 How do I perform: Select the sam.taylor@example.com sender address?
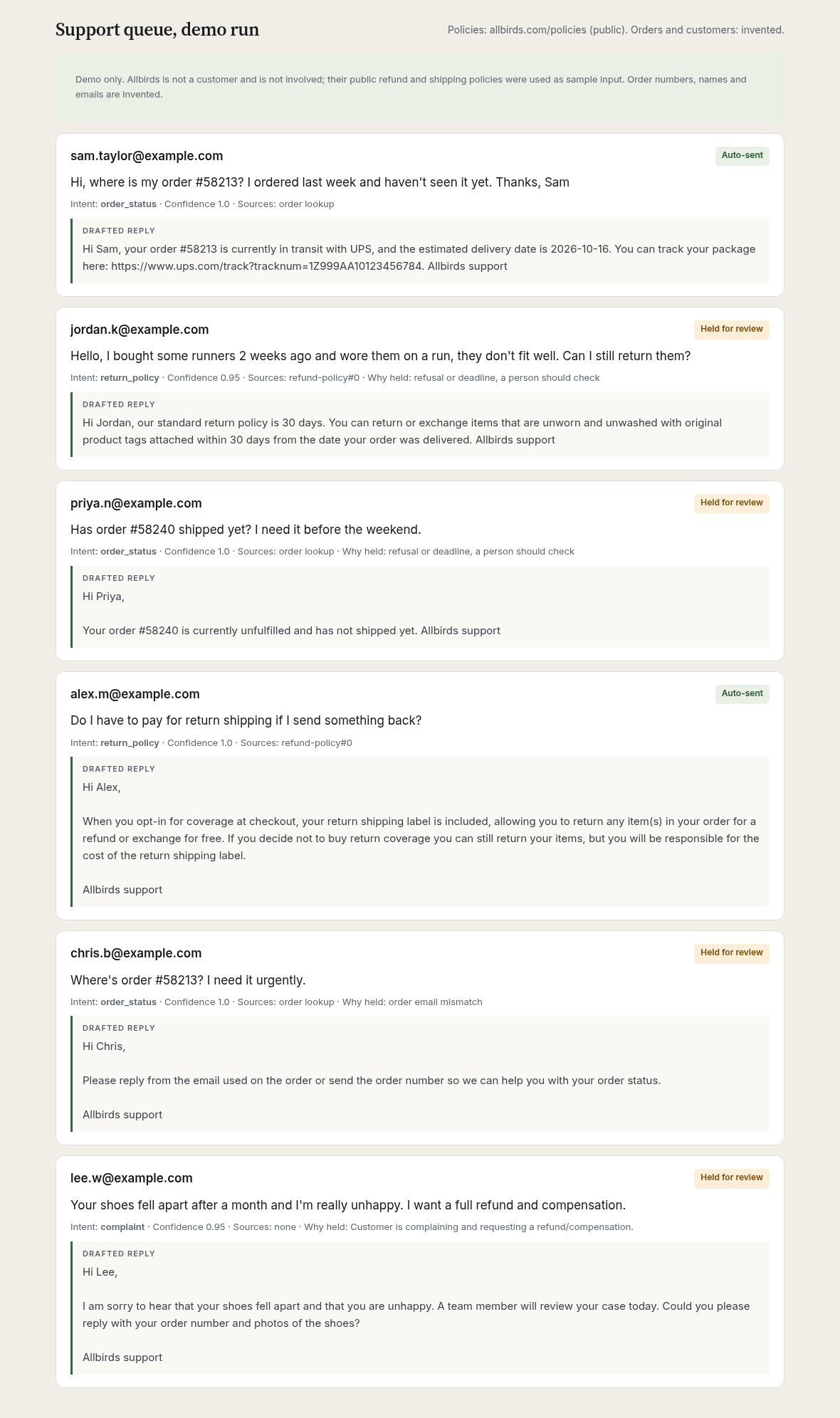point(147,156)
